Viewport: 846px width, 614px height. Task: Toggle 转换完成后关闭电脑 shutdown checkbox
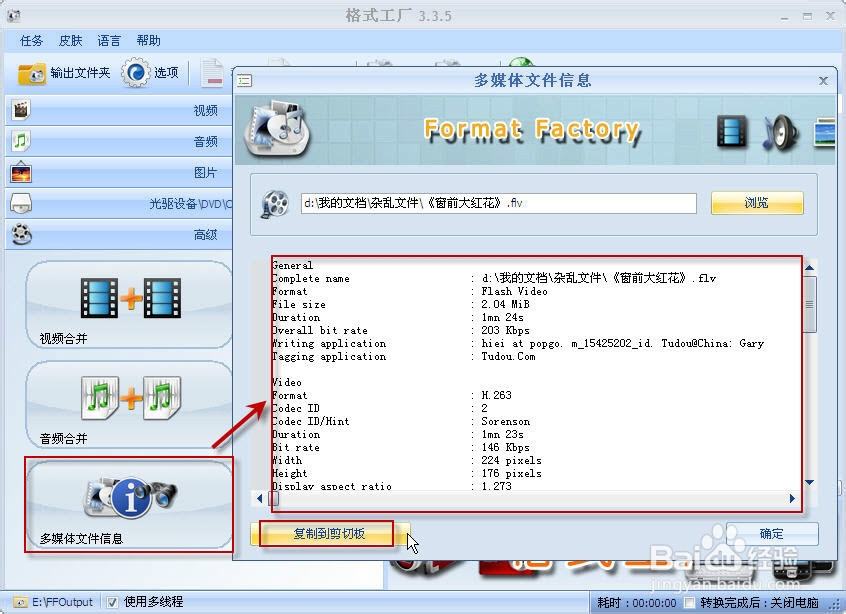(690, 602)
